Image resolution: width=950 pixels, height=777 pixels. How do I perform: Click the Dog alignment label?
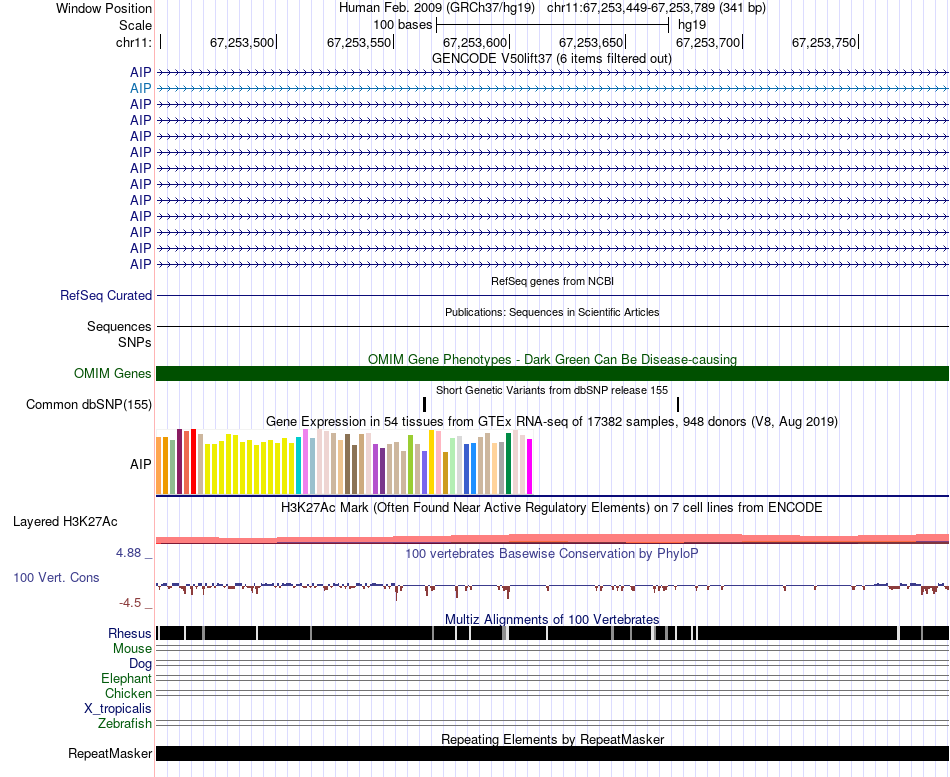(x=140, y=664)
